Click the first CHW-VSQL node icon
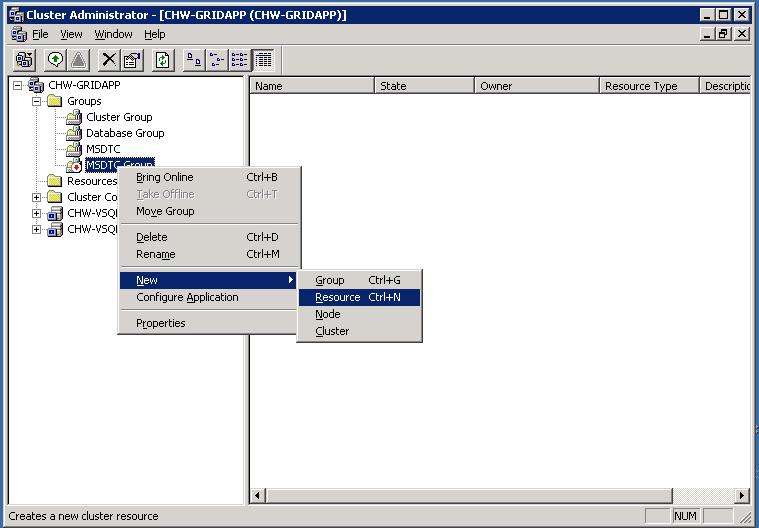759x528 pixels. pyautogui.click(x=55, y=213)
